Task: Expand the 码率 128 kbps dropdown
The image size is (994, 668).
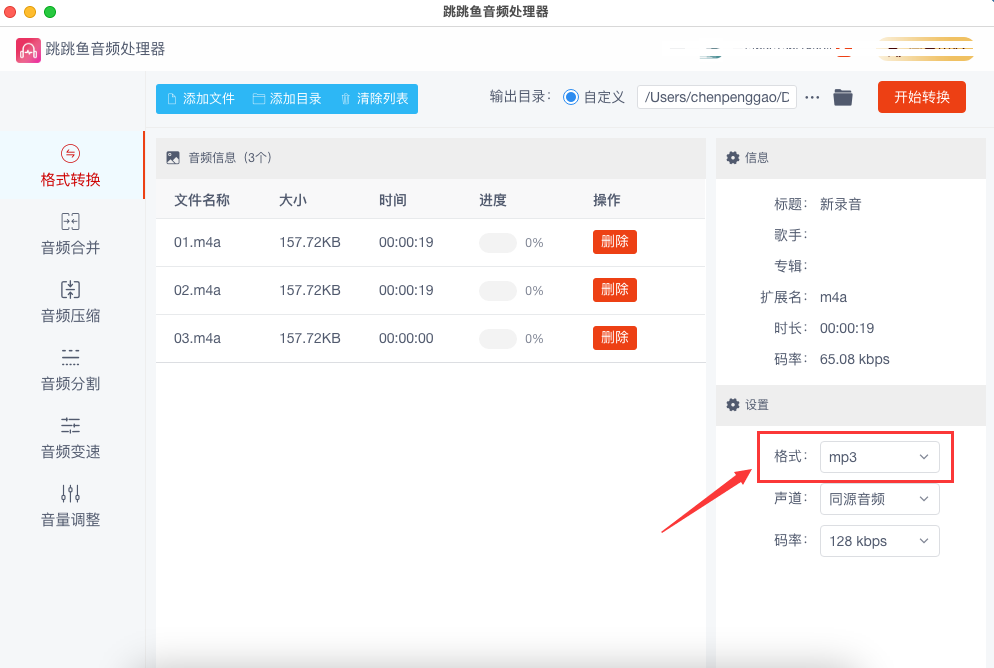Action: 879,541
